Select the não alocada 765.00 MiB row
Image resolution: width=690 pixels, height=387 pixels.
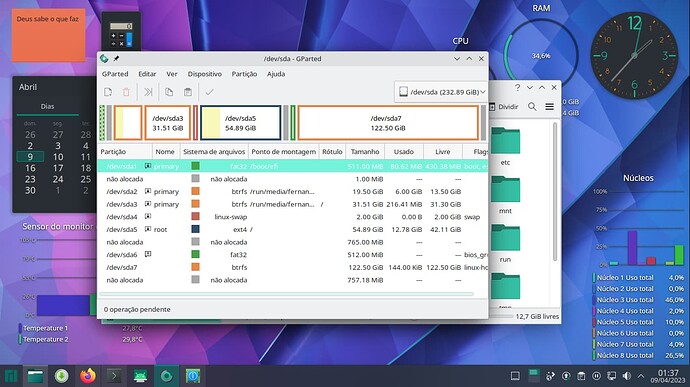click(x=293, y=242)
